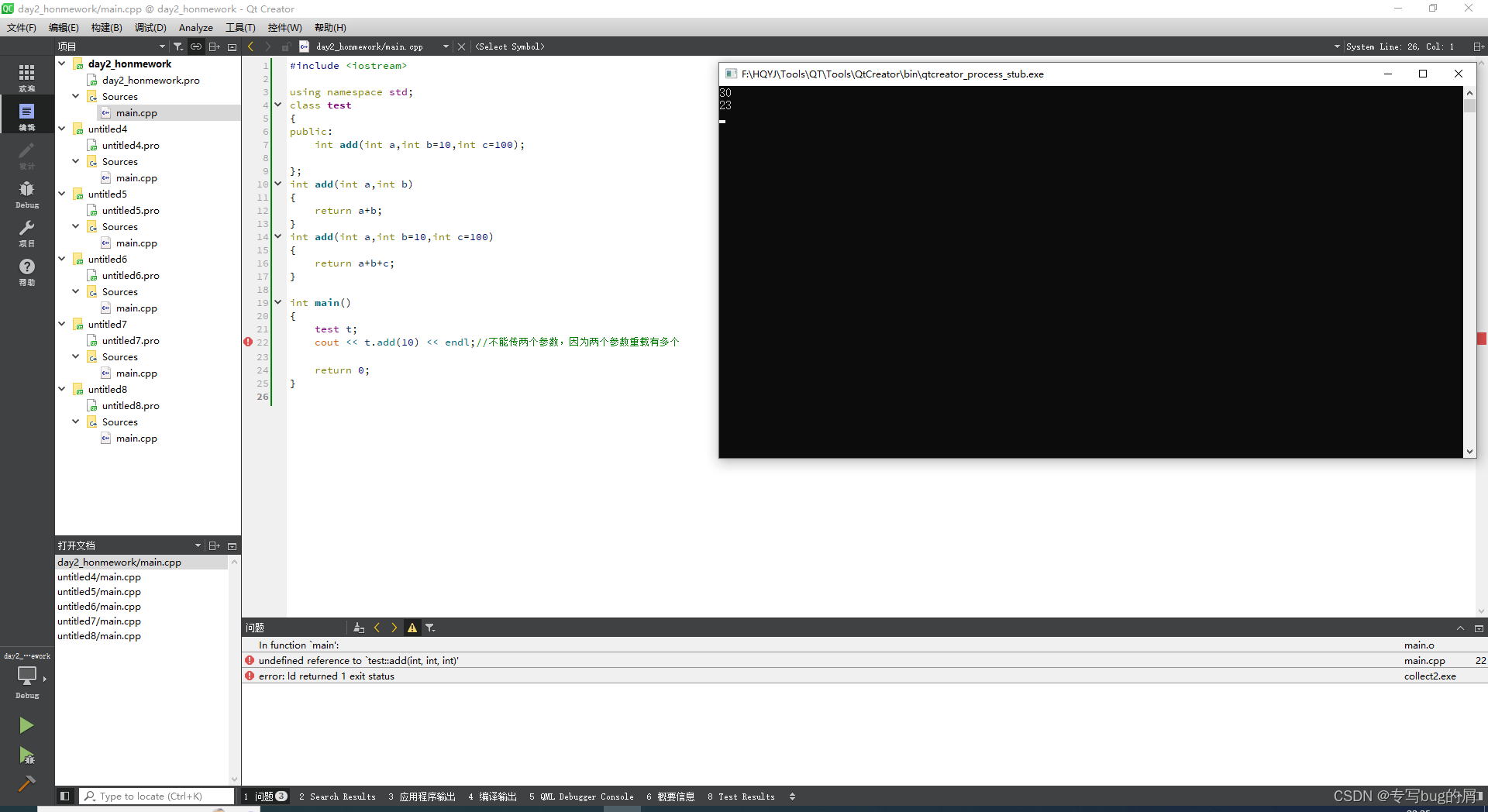Toggle synchronize-with-editor in the project panel toolbar
The width and height of the screenshot is (1488, 812).
pyautogui.click(x=196, y=46)
